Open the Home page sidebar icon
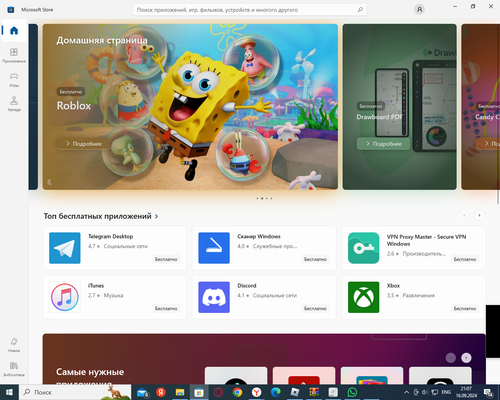 tap(14, 31)
